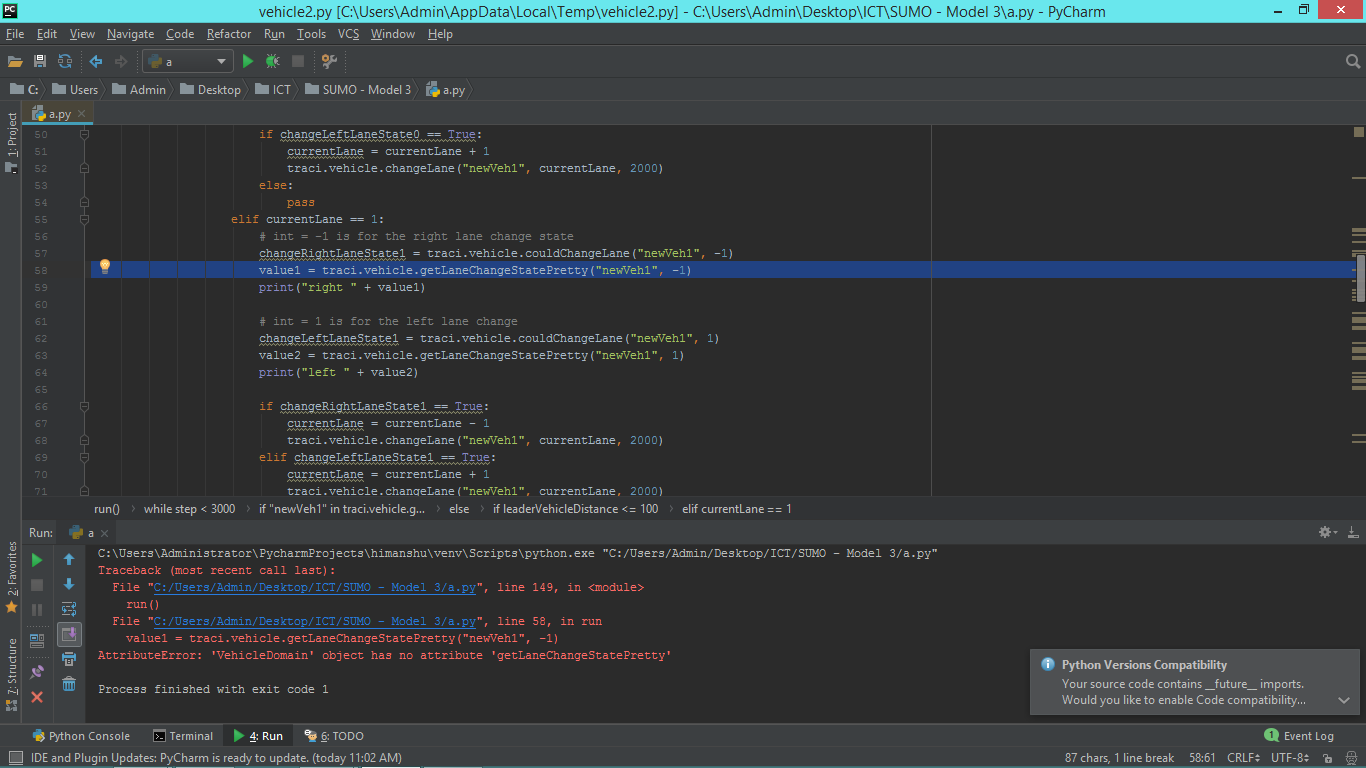Click the Restore Layout icon in Run panel
1366x768 pixels.
[37, 641]
